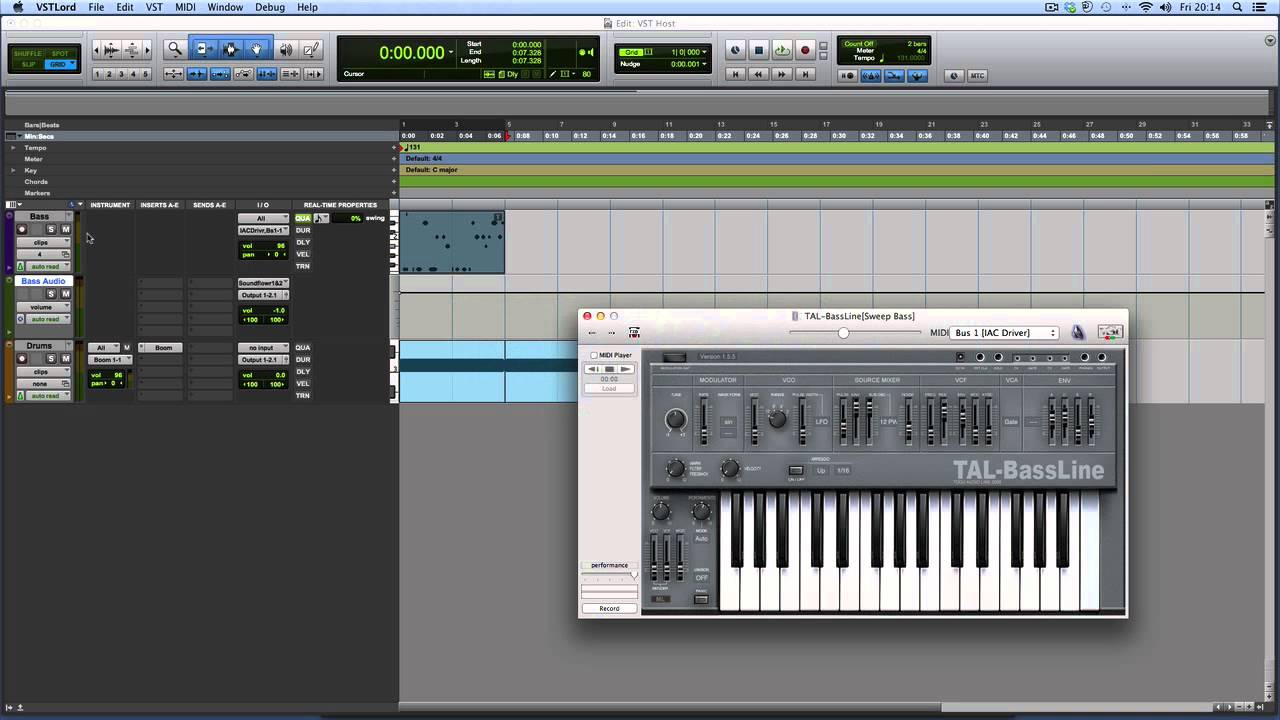Mute the Bass track
The image size is (1280, 720).
tap(66, 230)
